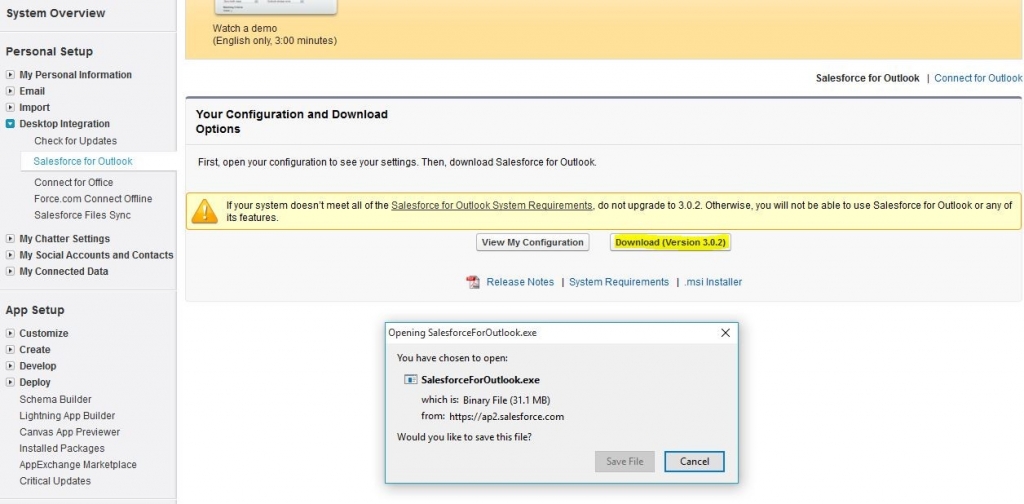Expand My Social Accounts and Contacts
Viewport: 1024px width, 504px height.
[x=10, y=255]
